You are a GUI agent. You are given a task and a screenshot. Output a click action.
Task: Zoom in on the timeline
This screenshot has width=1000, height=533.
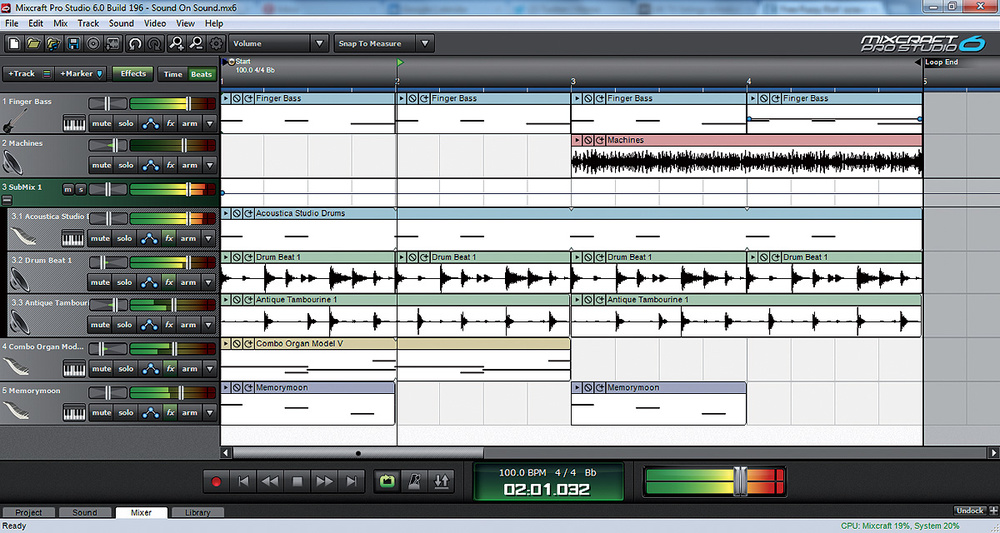tap(176, 43)
